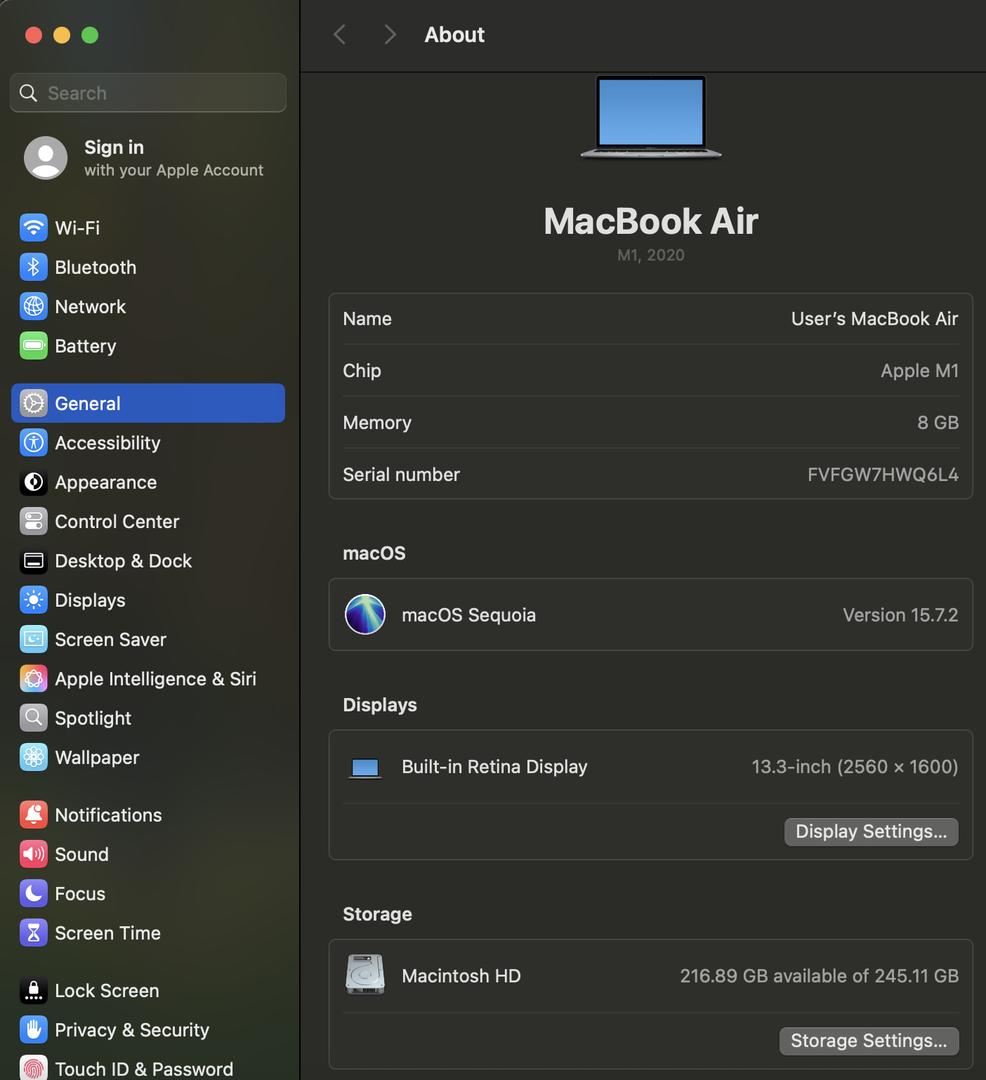
Task: Click the Touch ID & Password icon
Action: point(33,1069)
